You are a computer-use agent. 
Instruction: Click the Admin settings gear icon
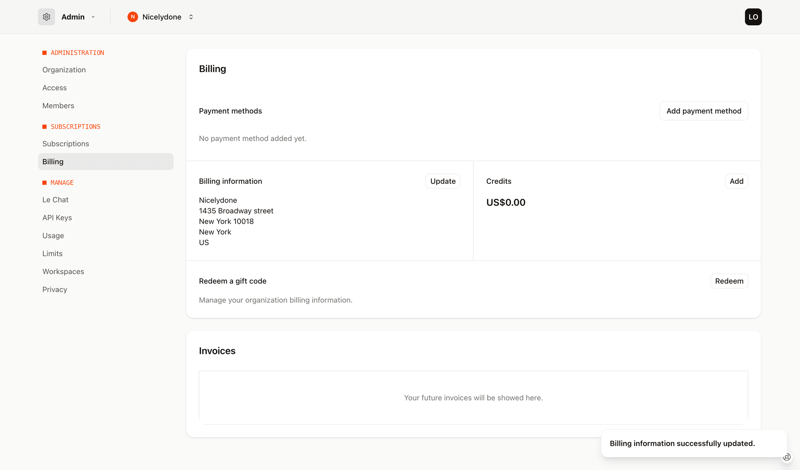tap(47, 17)
